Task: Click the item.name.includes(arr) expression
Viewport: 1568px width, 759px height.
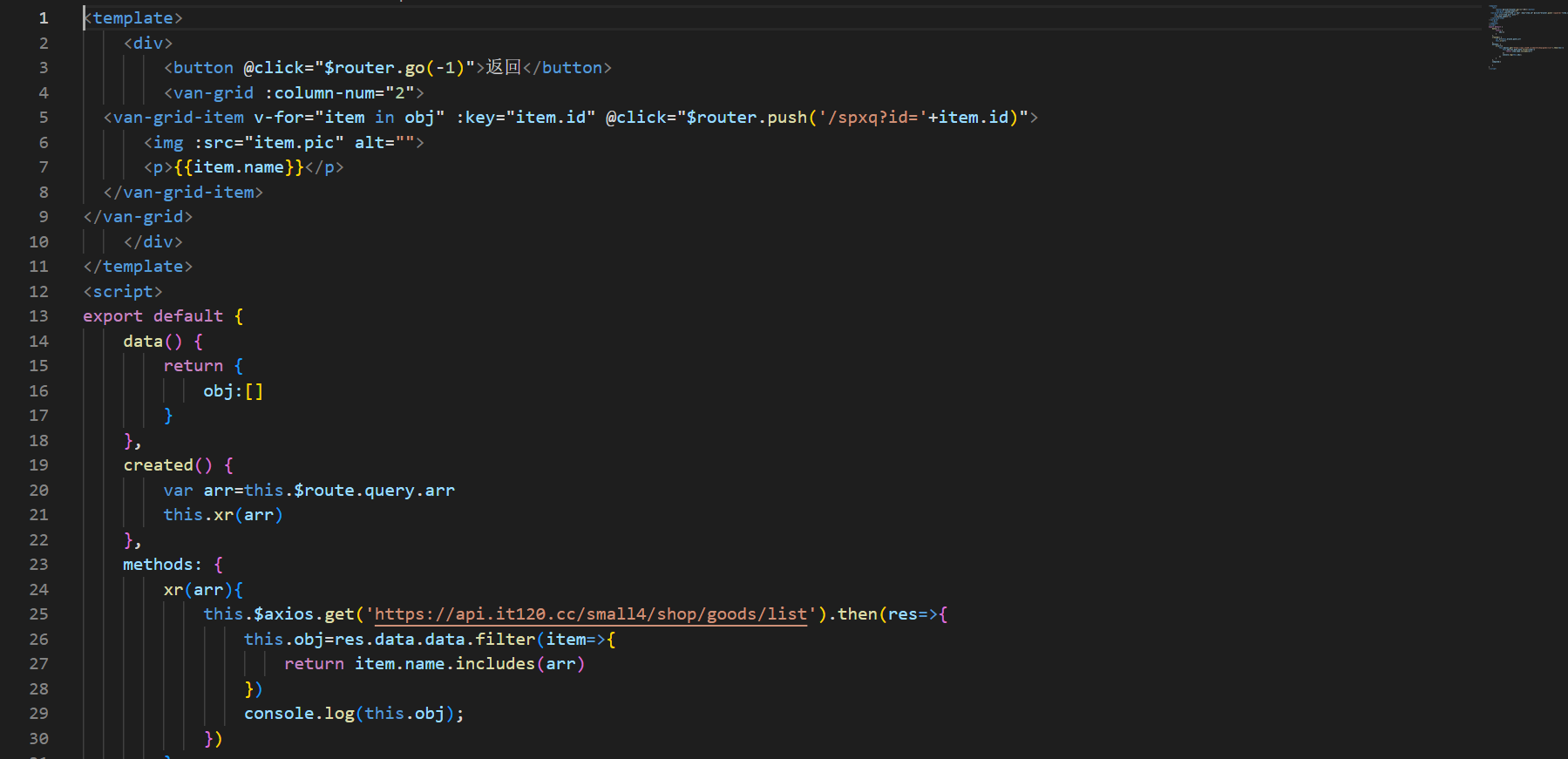Action: click(x=469, y=664)
